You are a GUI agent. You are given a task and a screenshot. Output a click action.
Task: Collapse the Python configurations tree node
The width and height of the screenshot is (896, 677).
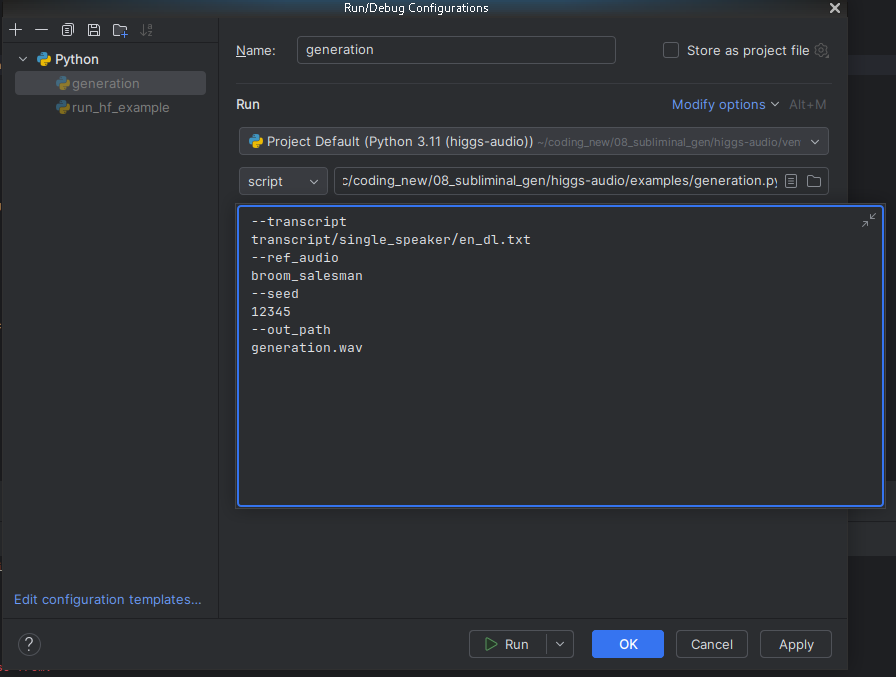click(x=23, y=59)
